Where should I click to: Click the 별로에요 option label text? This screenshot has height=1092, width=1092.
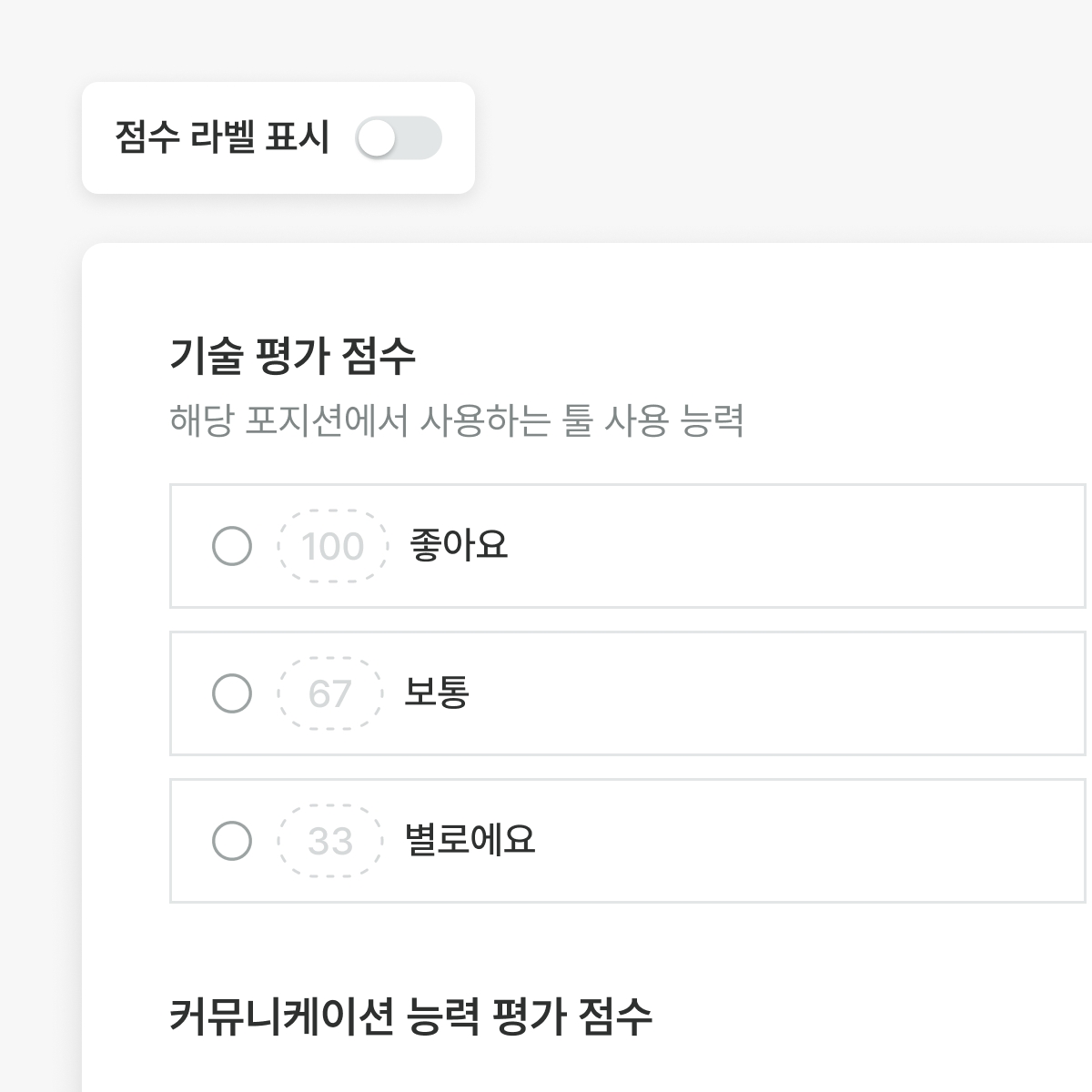(x=470, y=840)
